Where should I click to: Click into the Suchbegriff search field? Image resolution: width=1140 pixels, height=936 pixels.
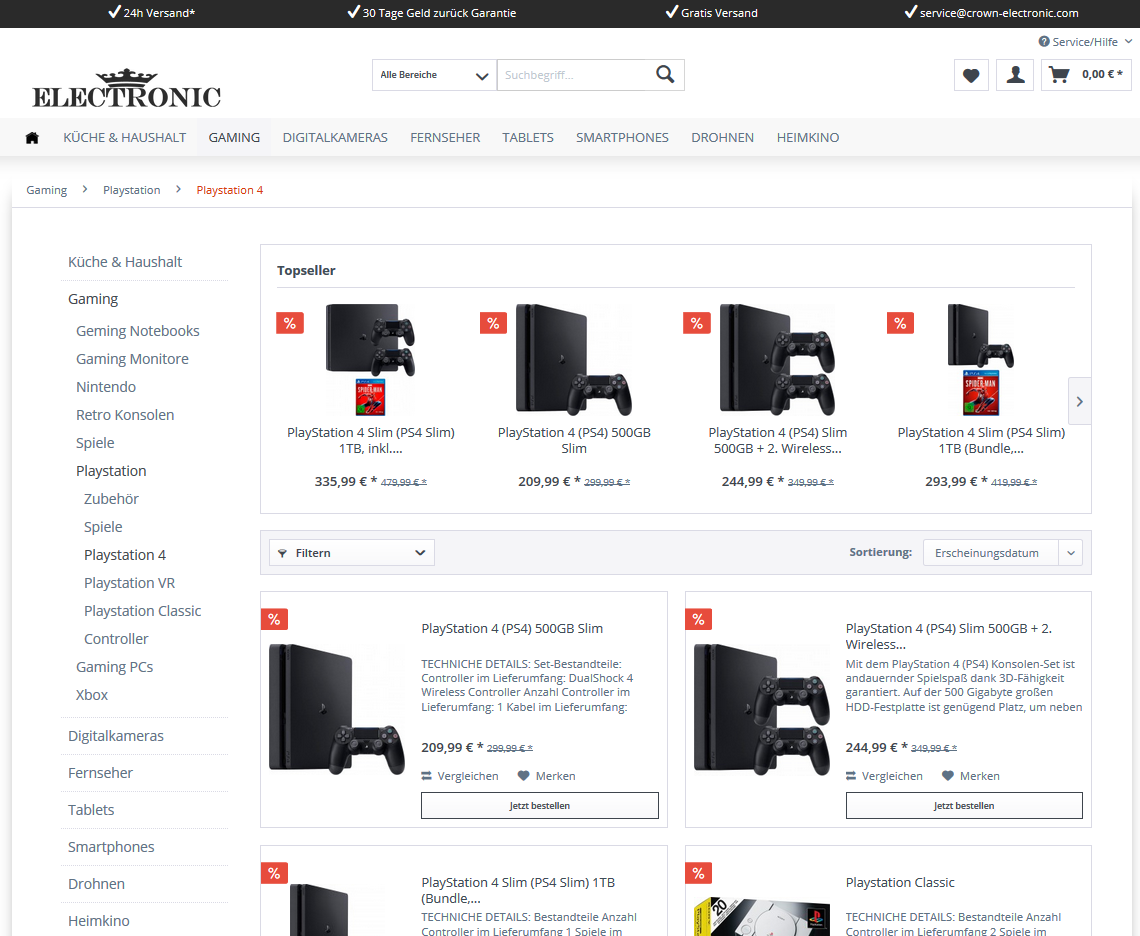click(572, 75)
